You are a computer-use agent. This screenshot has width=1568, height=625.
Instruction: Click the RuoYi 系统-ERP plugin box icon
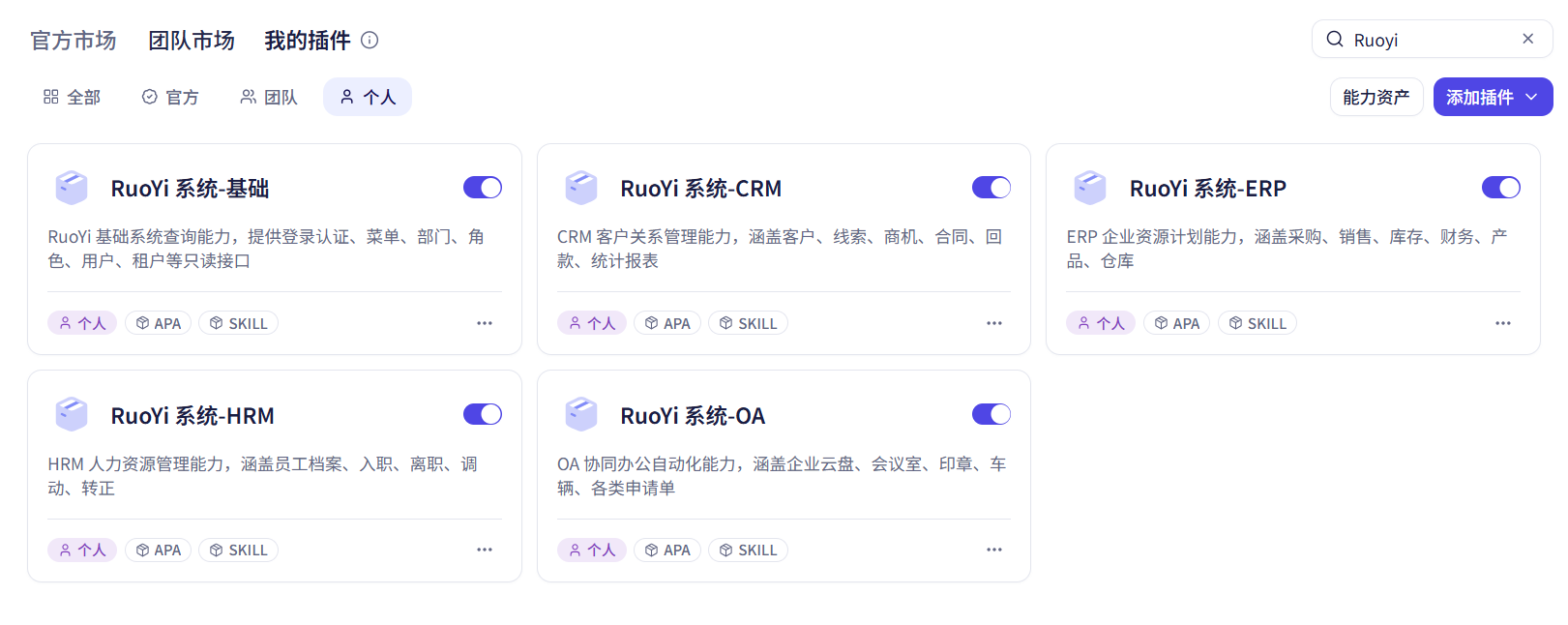[1090, 188]
